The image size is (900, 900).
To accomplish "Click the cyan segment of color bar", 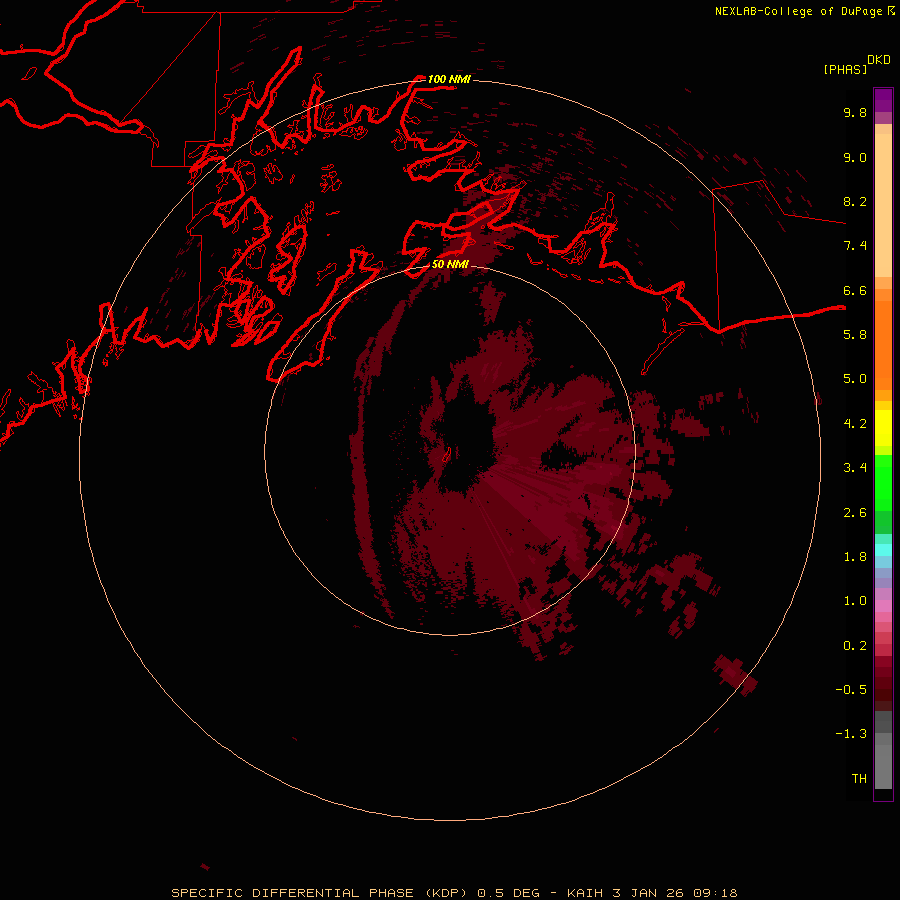I will (x=883, y=549).
